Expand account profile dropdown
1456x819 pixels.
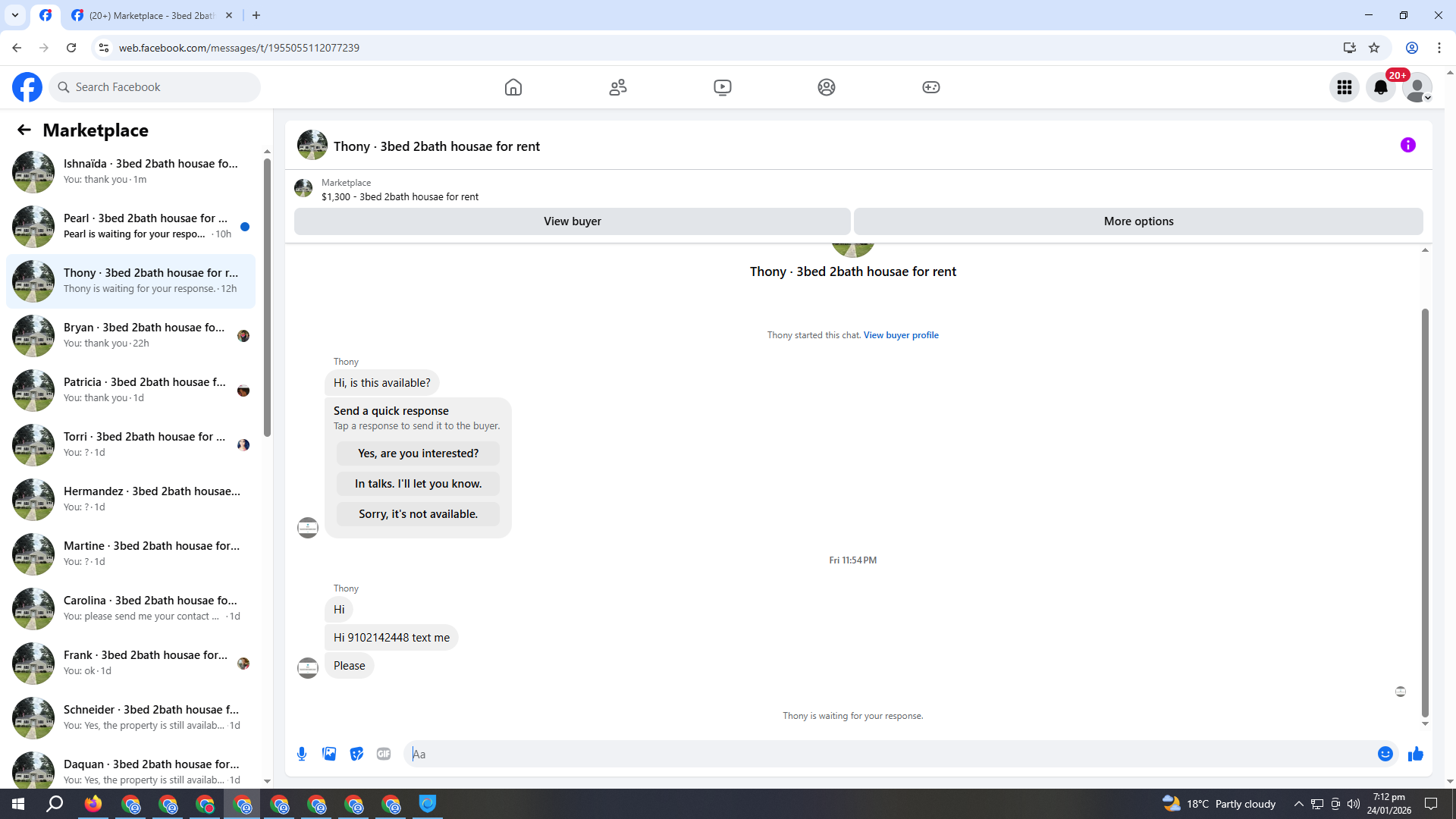pos(1417,87)
